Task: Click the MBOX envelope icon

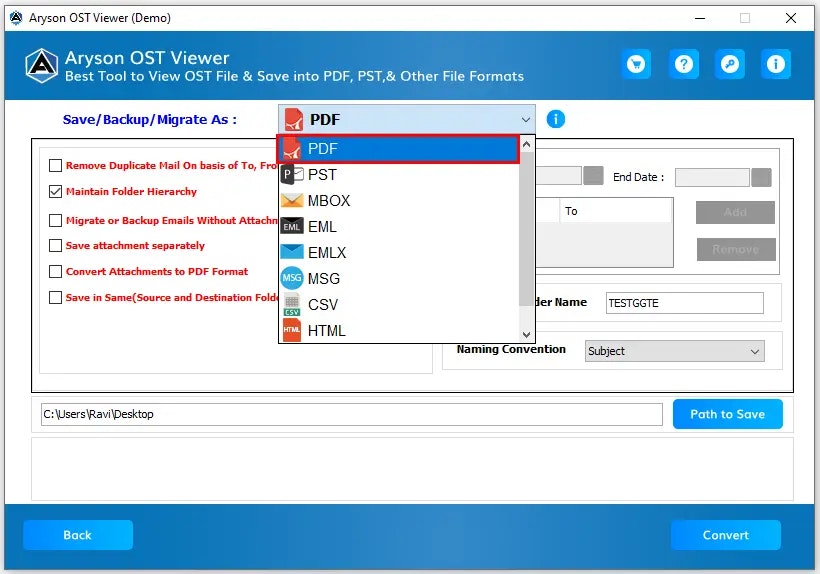Action: click(x=292, y=201)
